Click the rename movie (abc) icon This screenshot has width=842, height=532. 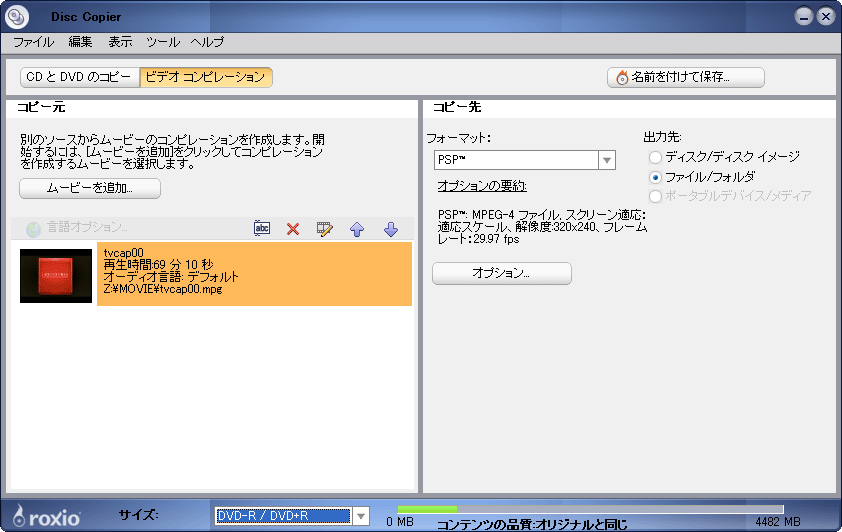[262, 228]
